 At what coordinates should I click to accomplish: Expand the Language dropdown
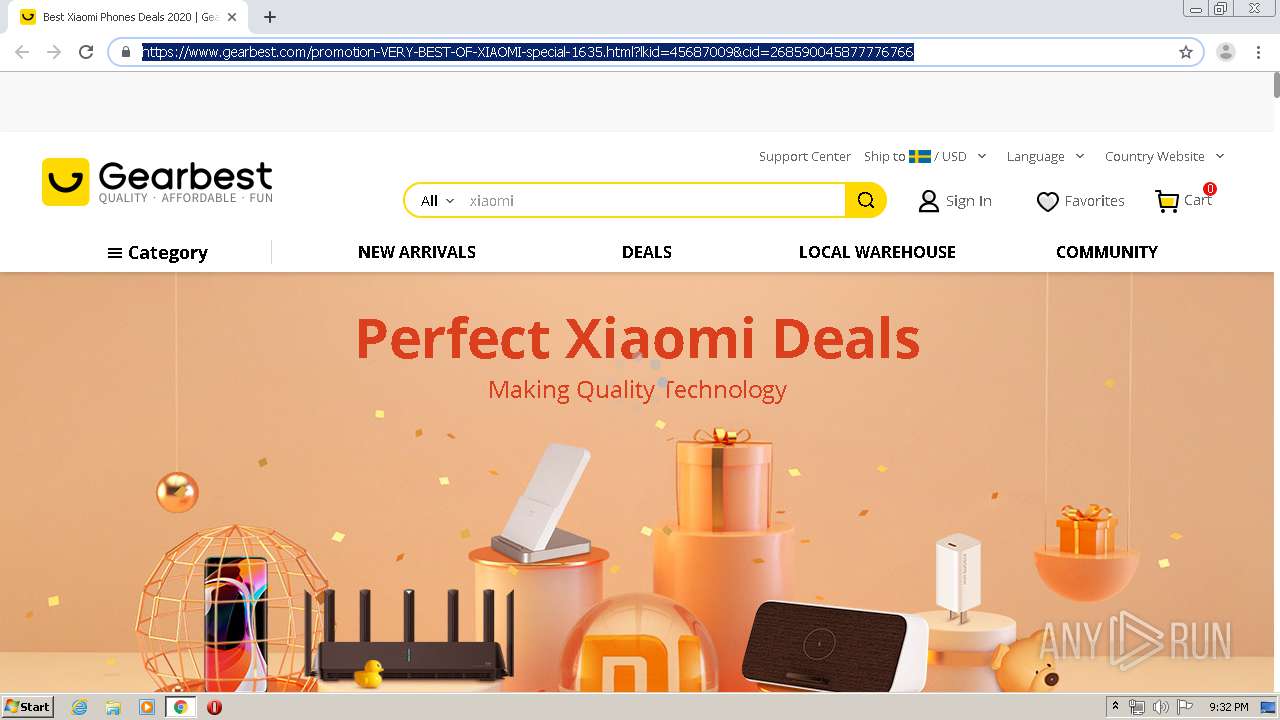(1045, 156)
